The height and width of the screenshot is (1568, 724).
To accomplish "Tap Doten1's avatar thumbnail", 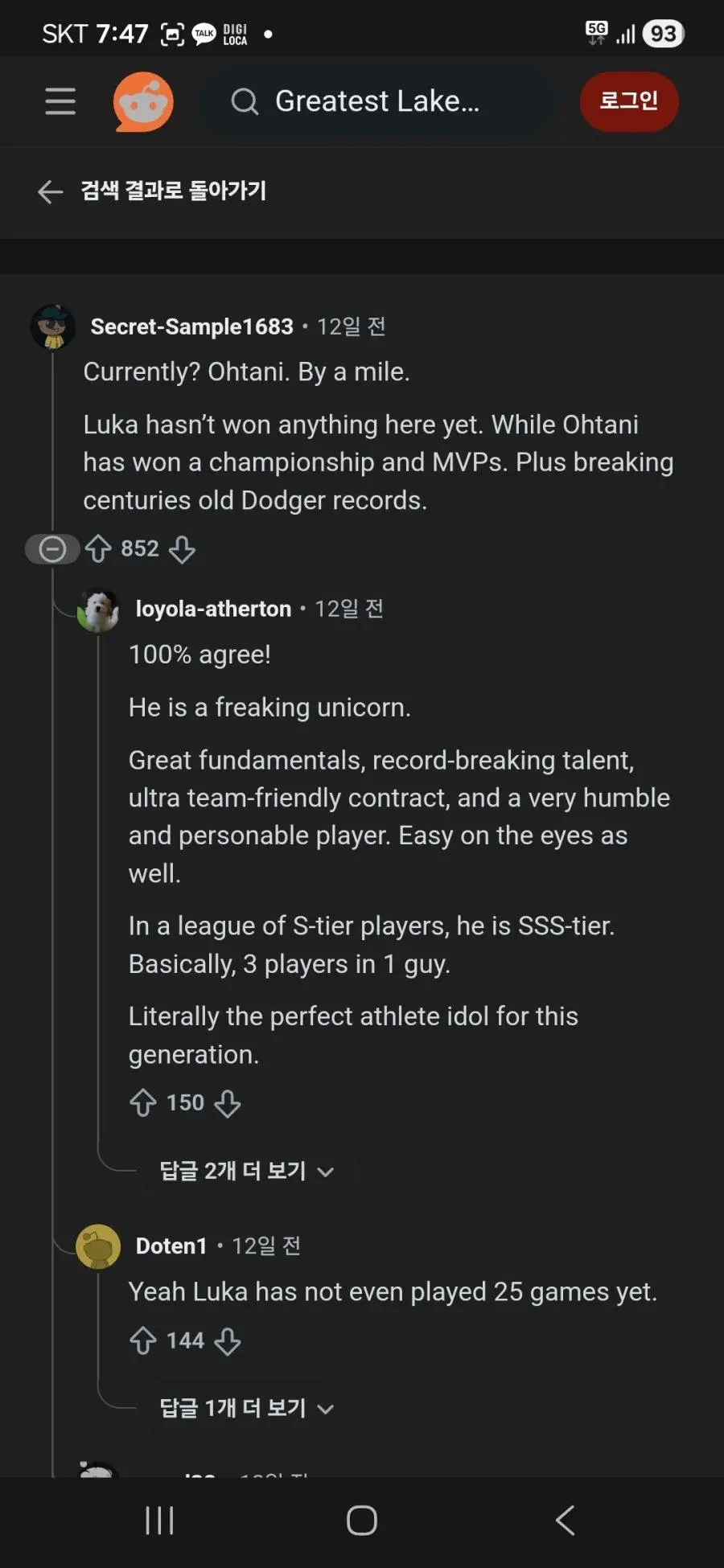I will (98, 1246).
